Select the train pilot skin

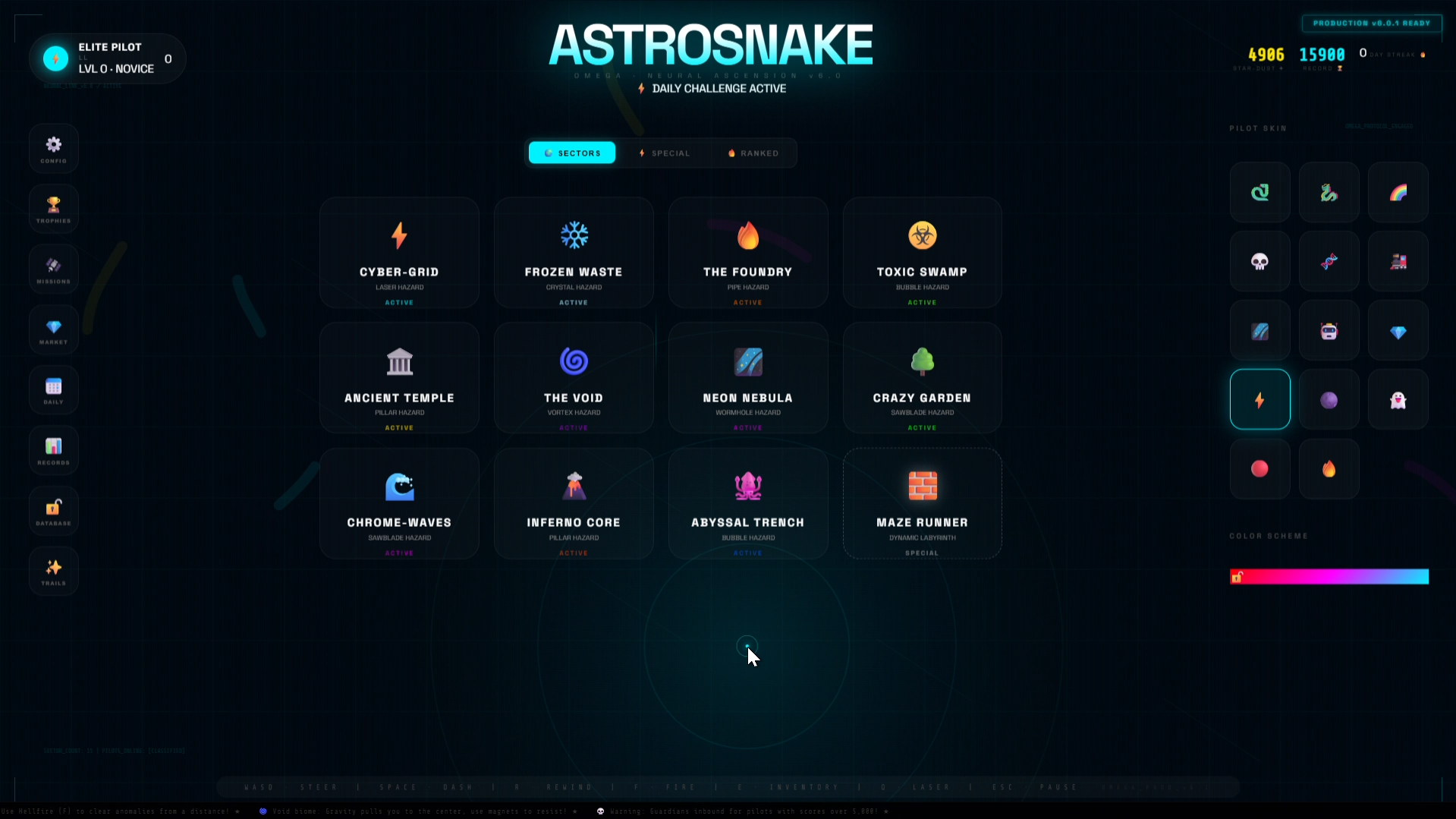tap(1398, 262)
